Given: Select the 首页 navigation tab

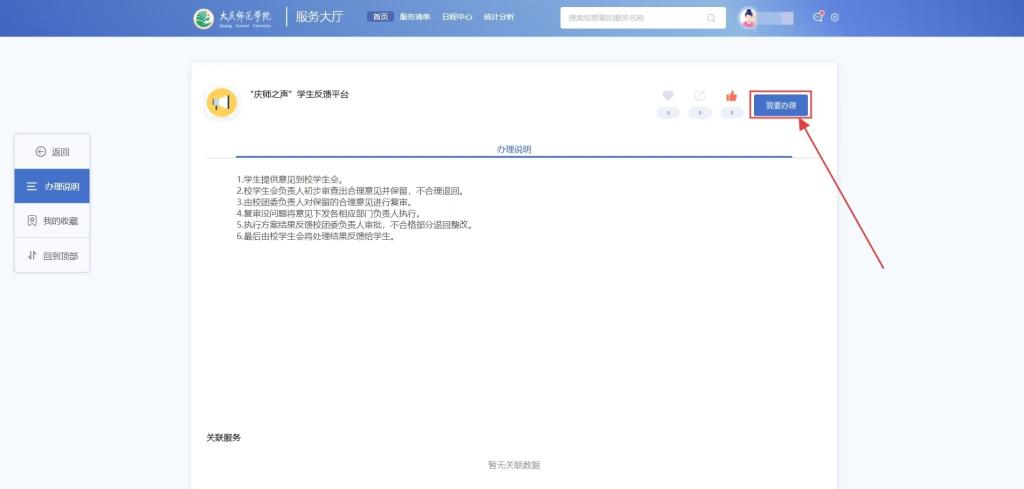Looking at the screenshot, I should (x=380, y=17).
